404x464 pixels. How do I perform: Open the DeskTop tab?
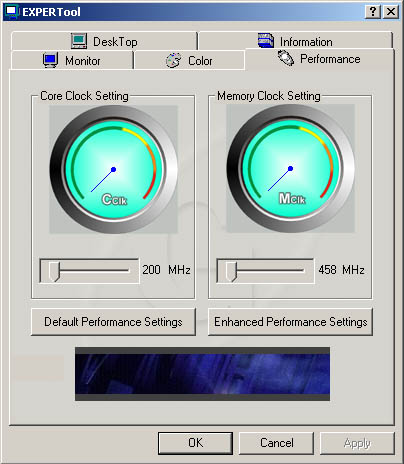(x=104, y=41)
